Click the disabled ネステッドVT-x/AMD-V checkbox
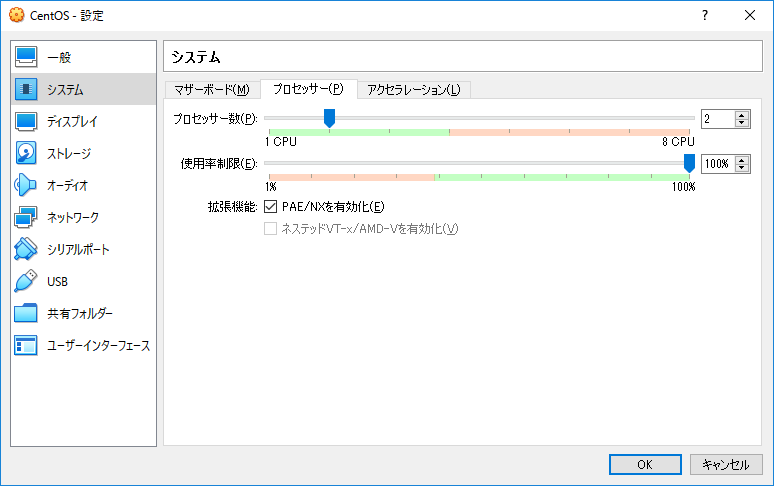 [x=270, y=228]
